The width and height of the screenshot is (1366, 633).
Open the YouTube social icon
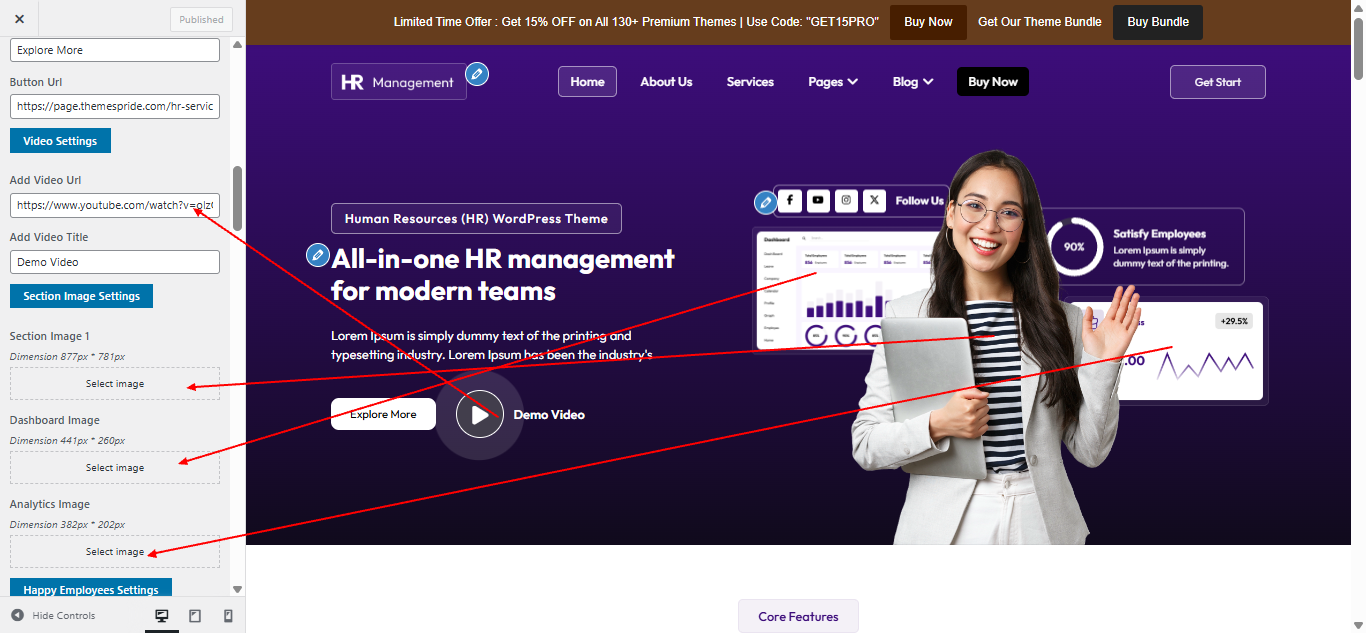818,201
